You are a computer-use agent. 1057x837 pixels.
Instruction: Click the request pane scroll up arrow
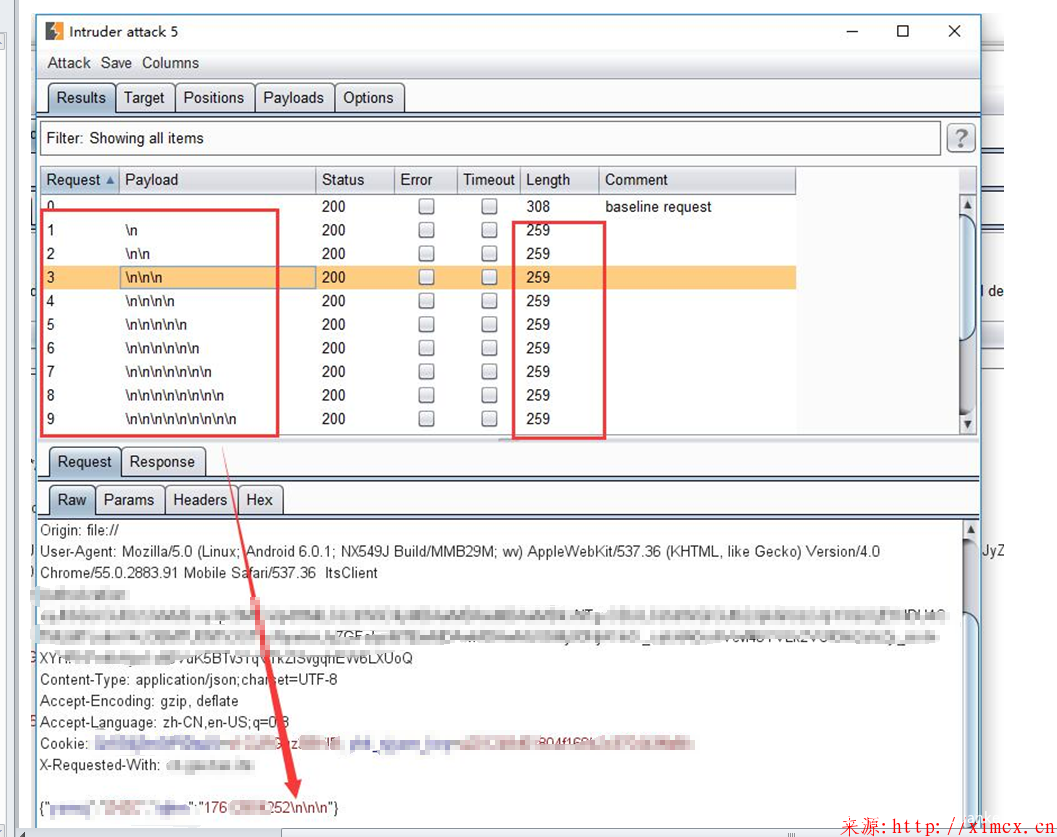tap(967, 529)
